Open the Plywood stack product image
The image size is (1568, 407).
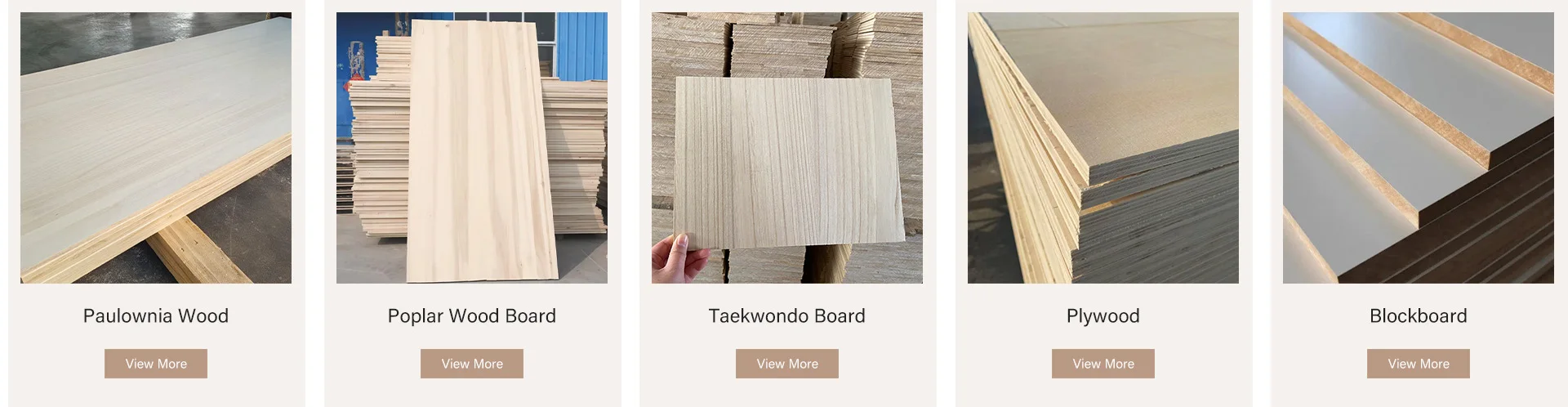1103,148
